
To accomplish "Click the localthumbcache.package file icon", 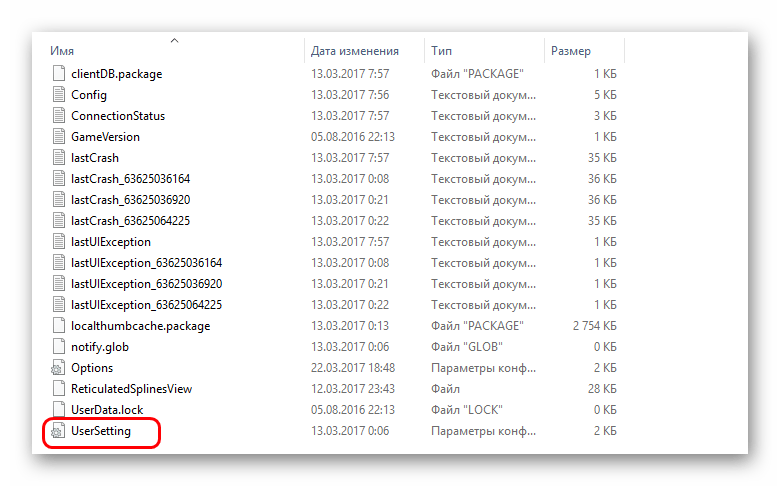I will coord(59,325).
